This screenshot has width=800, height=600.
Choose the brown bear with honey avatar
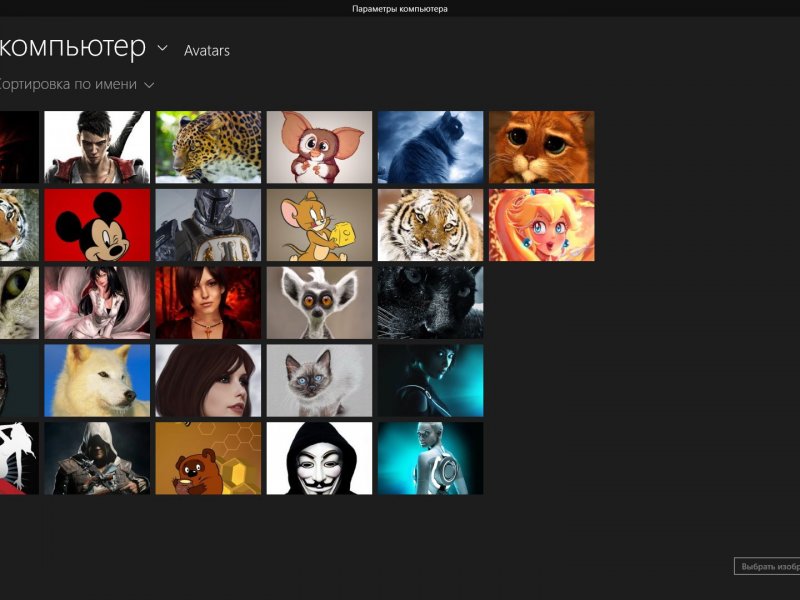pos(208,458)
